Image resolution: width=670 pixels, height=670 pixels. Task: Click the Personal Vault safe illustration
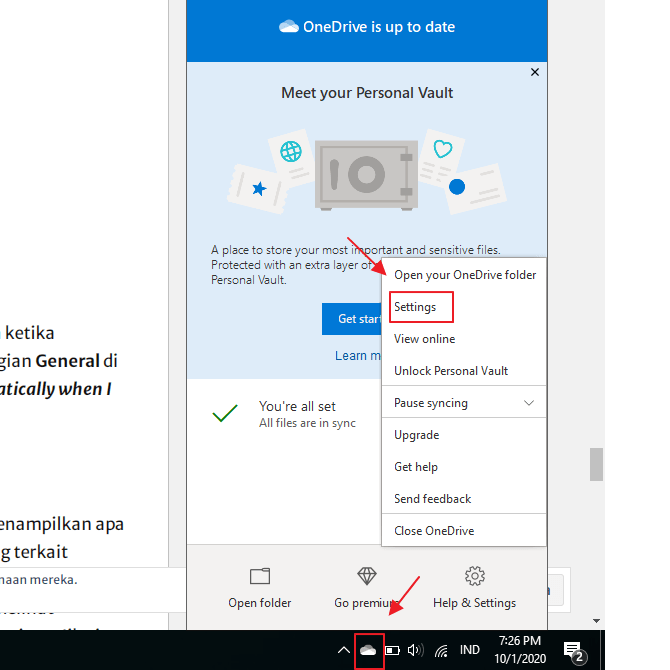click(367, 175)
